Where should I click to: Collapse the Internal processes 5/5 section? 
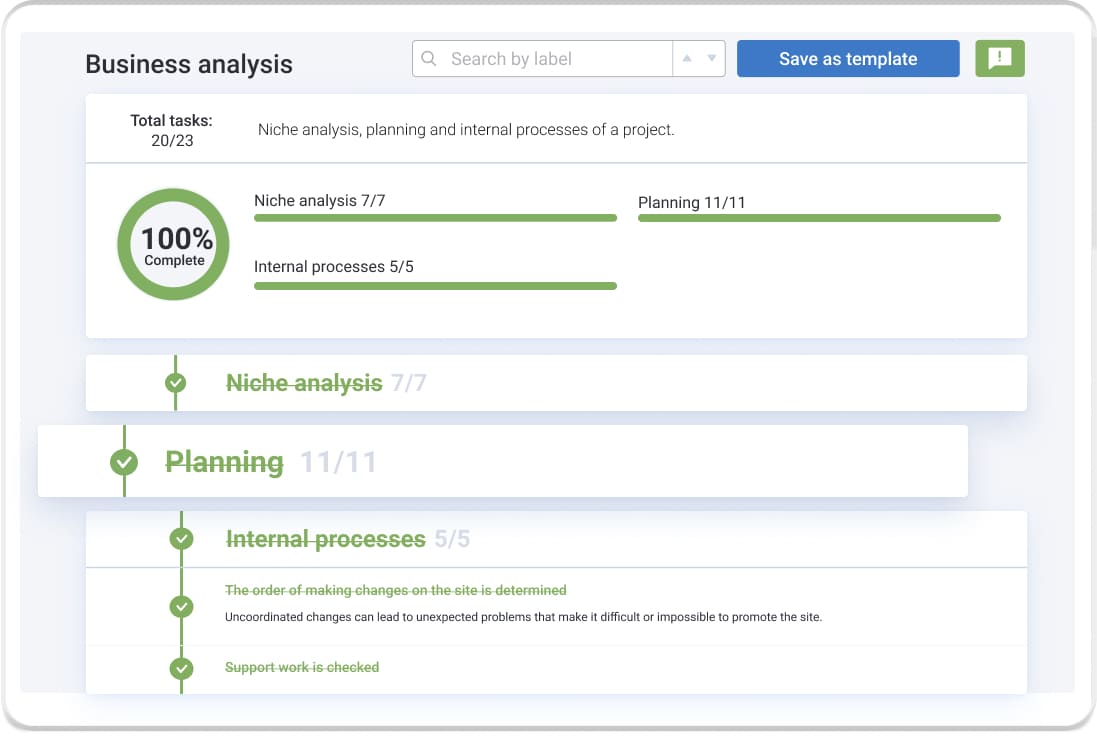pyautogui.click(x=326, y=539)
